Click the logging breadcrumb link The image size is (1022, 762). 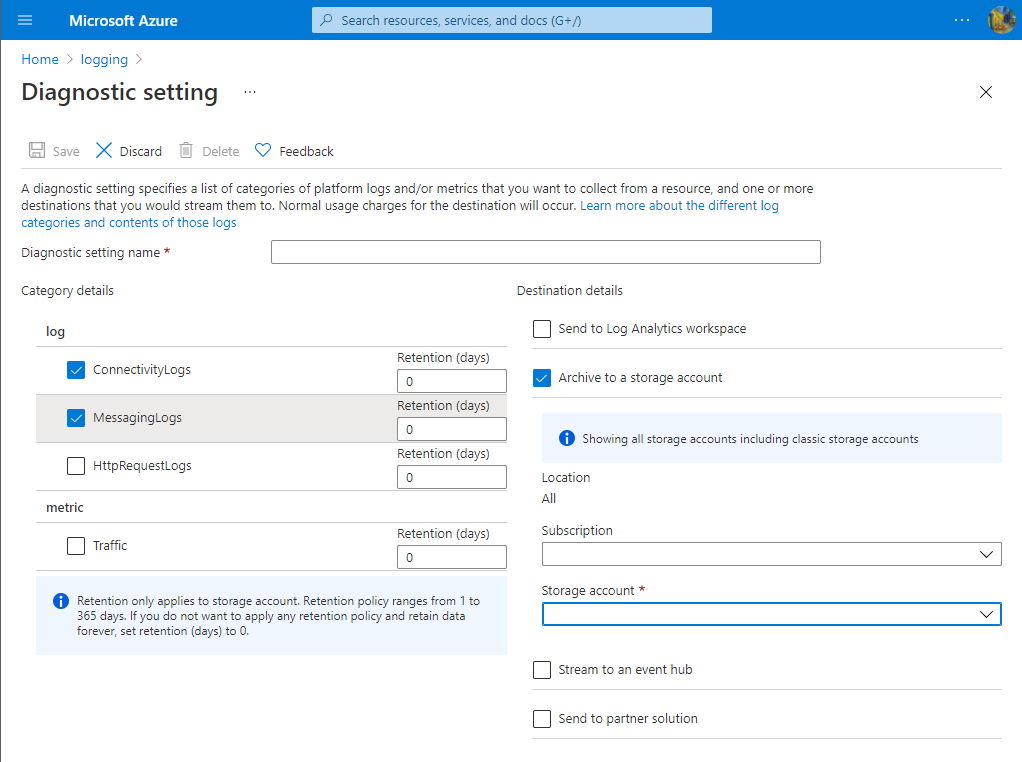click(104, 59)
